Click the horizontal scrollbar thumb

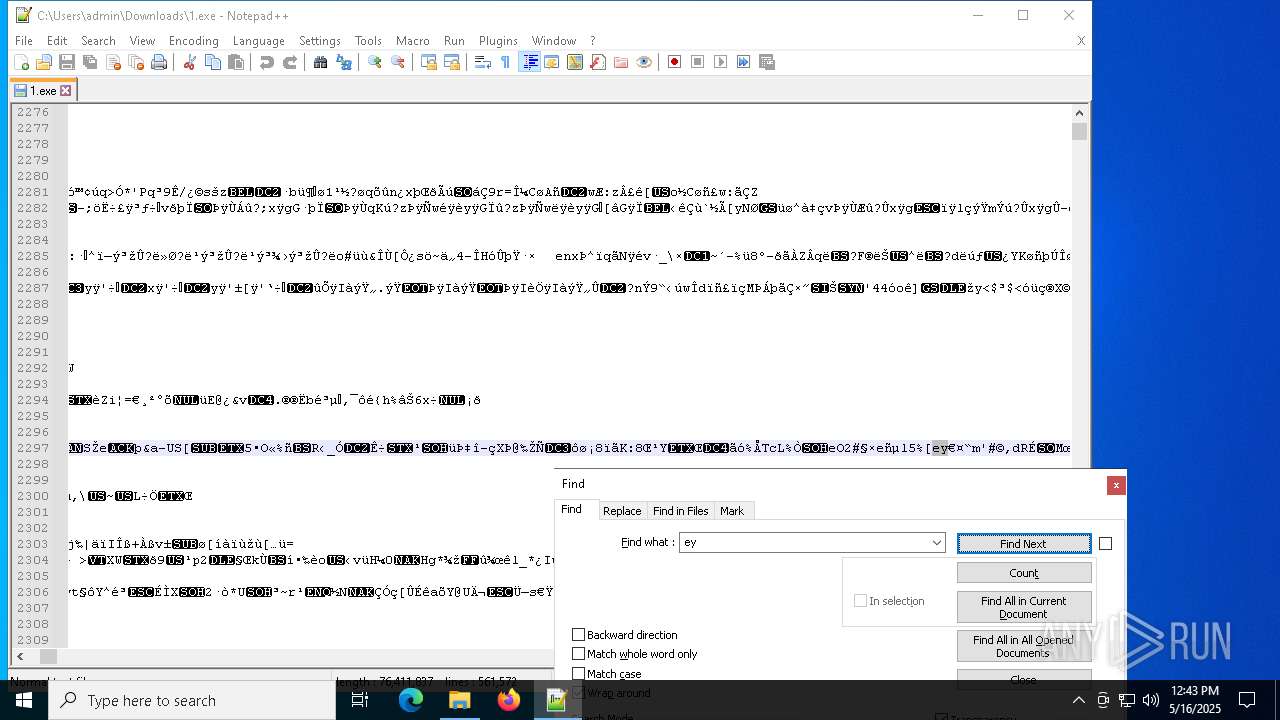coord(48,657)
